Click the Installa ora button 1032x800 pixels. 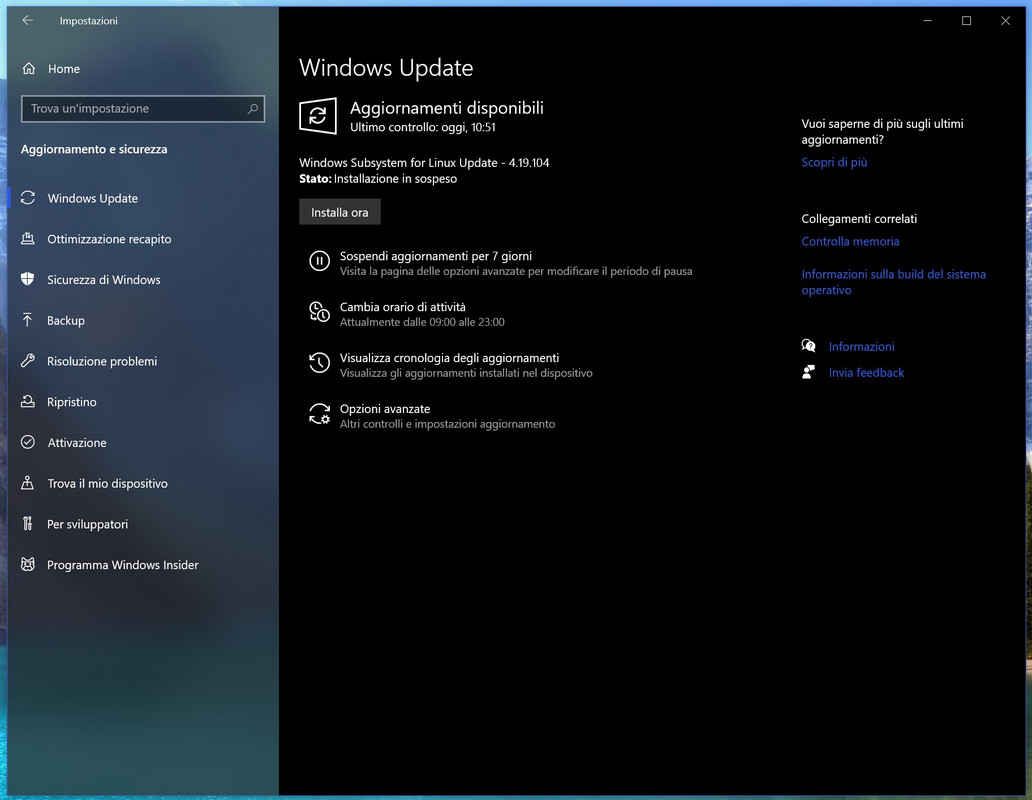[340, 212]
